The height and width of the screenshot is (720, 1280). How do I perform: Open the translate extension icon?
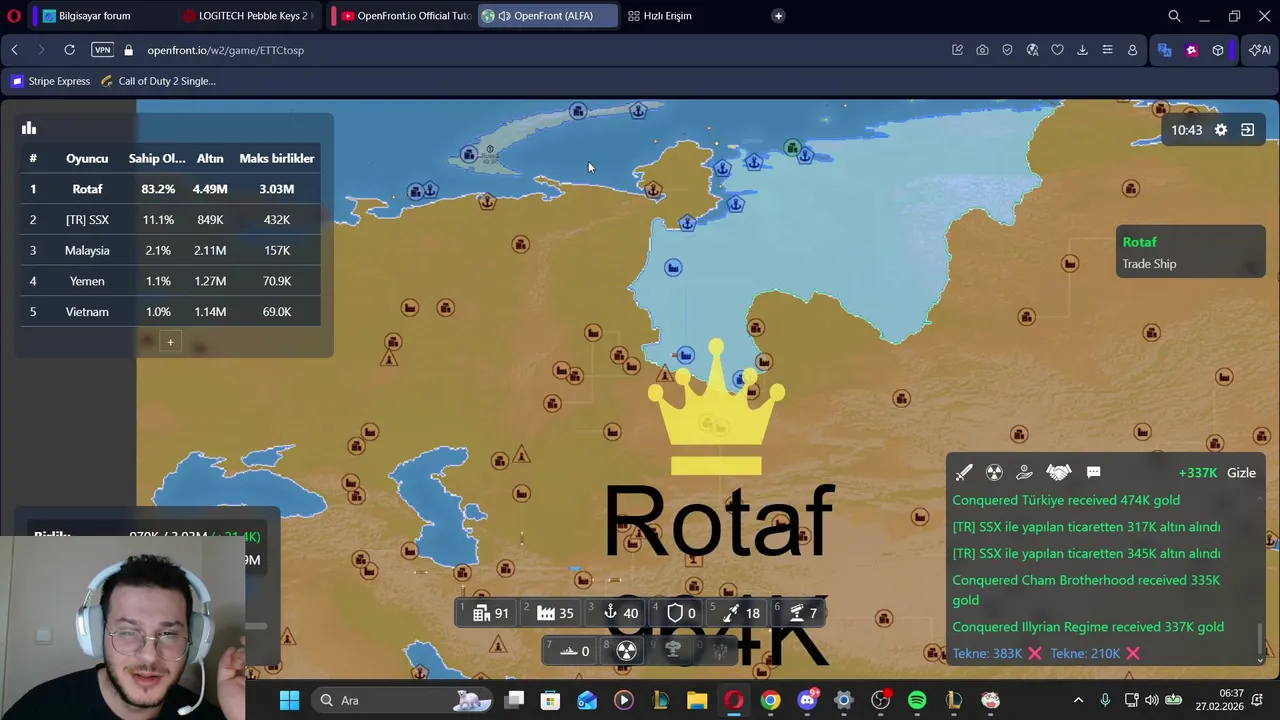tap(1164, 50)
